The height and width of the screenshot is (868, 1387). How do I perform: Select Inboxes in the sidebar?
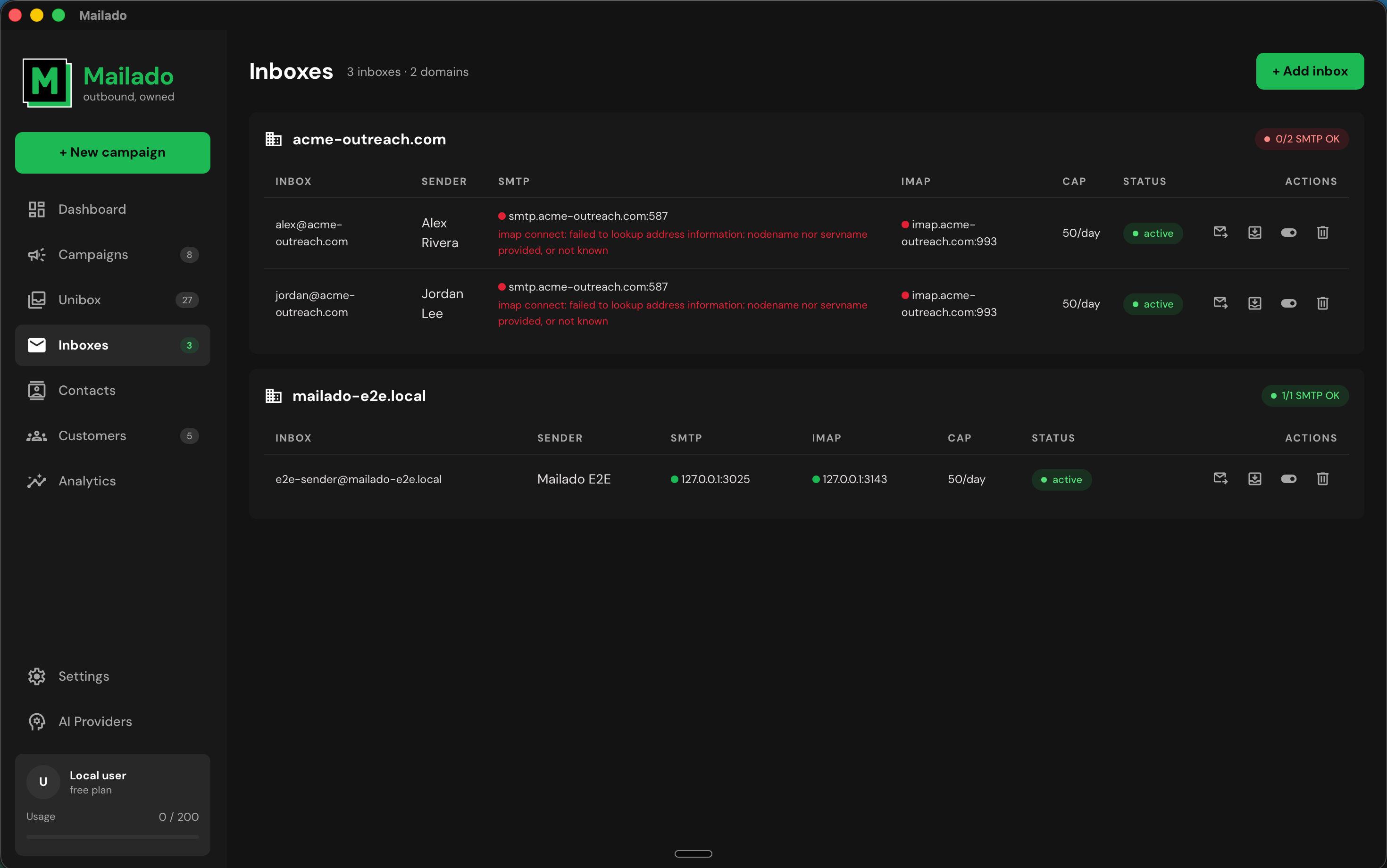coord(113,345)
